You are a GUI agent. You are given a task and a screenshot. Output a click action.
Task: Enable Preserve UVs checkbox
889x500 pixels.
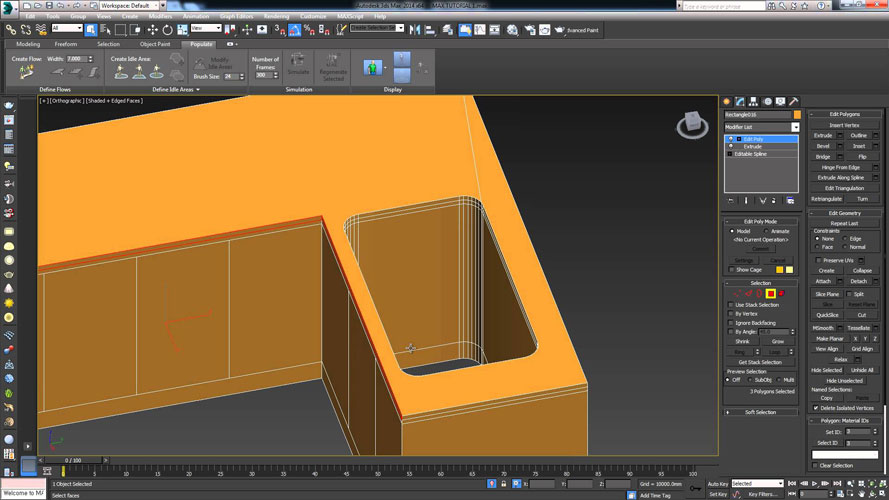click(x=818, y=260)
